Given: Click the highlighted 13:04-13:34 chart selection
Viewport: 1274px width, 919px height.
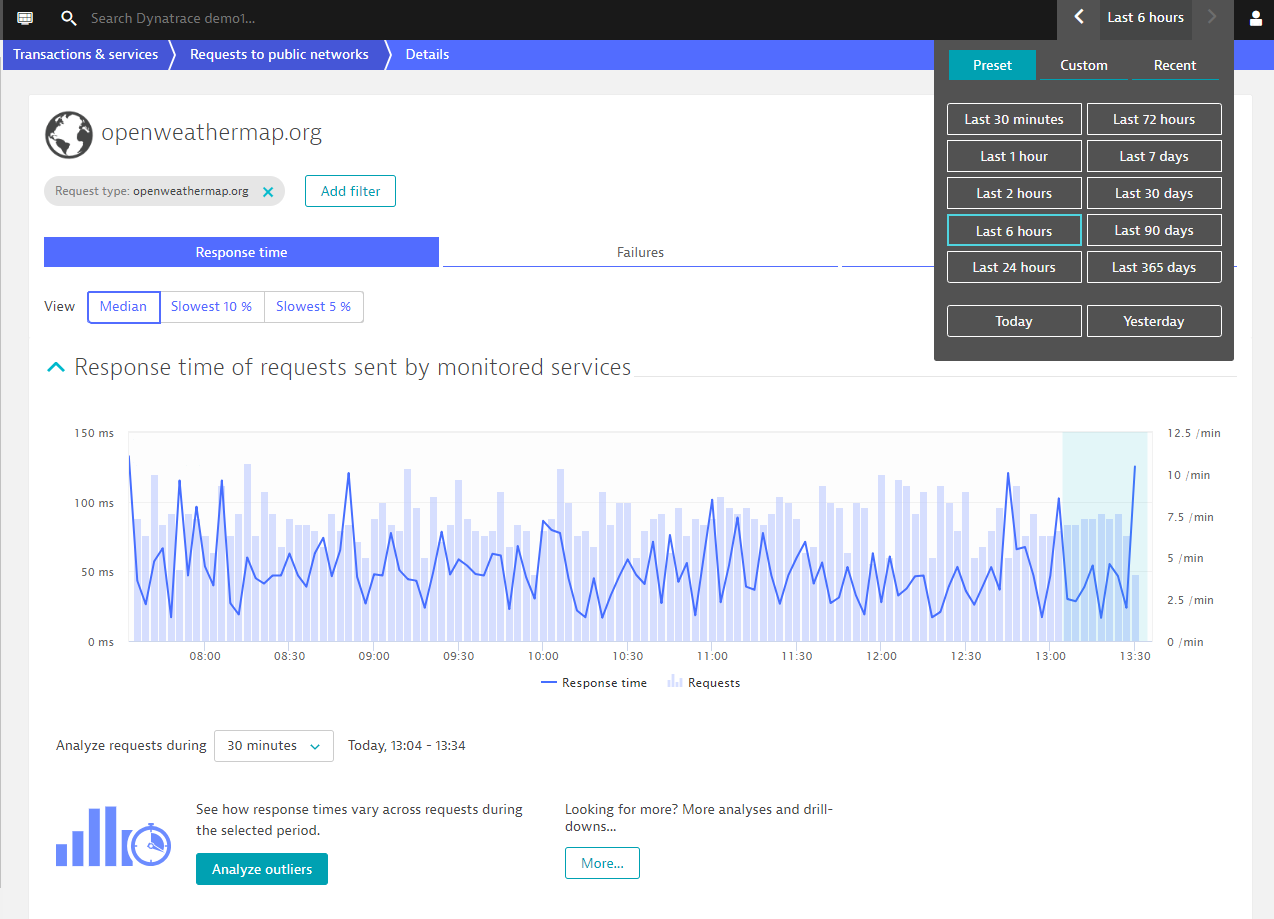Looking at the screenshot, I should [x=1104, y=537].
